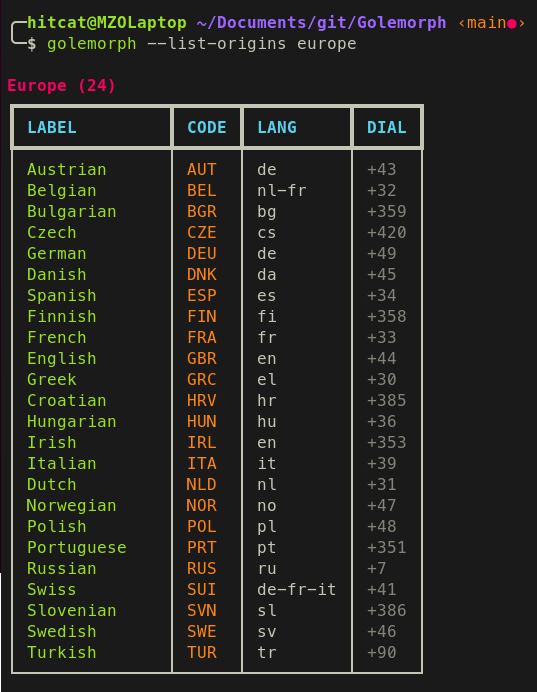The image size is (537, 692).
Task: Select the 'English' label
Action: (x=62, y=359)
